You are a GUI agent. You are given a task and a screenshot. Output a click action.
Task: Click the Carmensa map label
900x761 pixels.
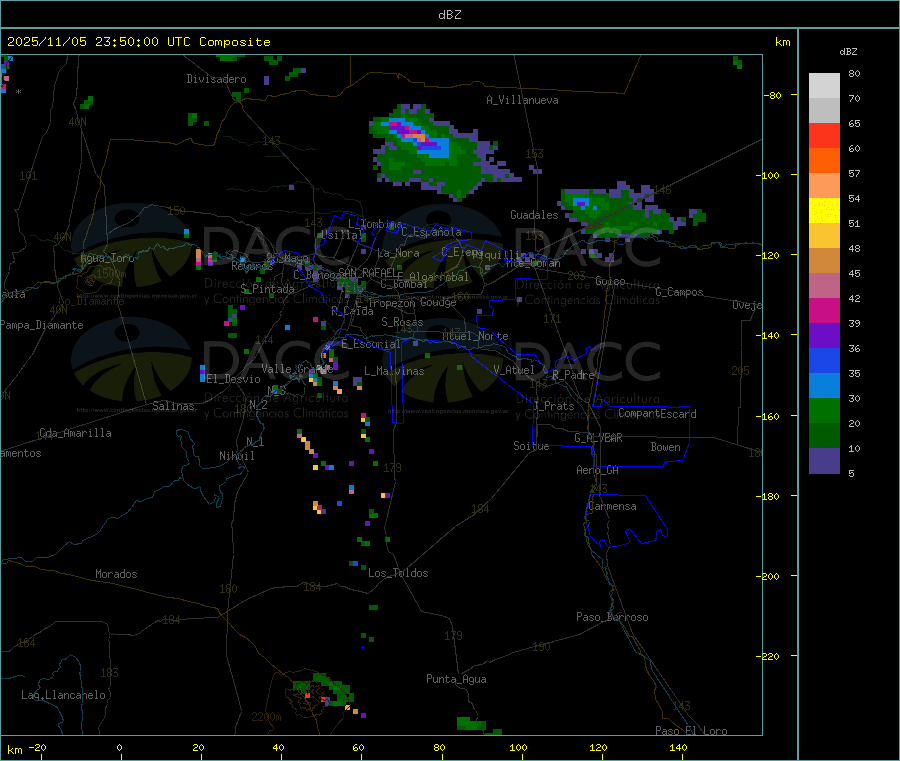point(612,506)
